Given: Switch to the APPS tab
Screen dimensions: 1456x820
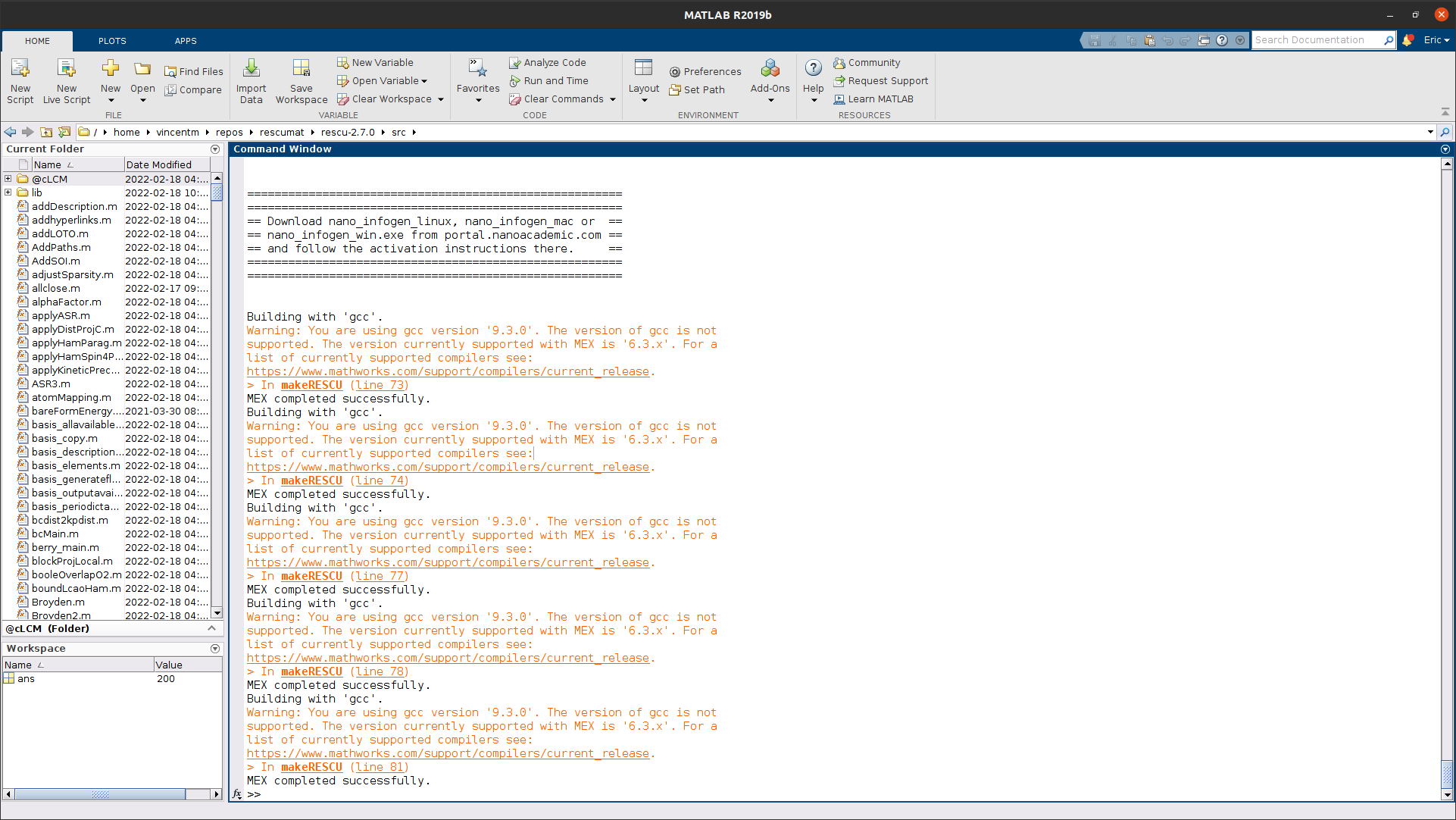Looking at the screenshot, I should [186, 41].
